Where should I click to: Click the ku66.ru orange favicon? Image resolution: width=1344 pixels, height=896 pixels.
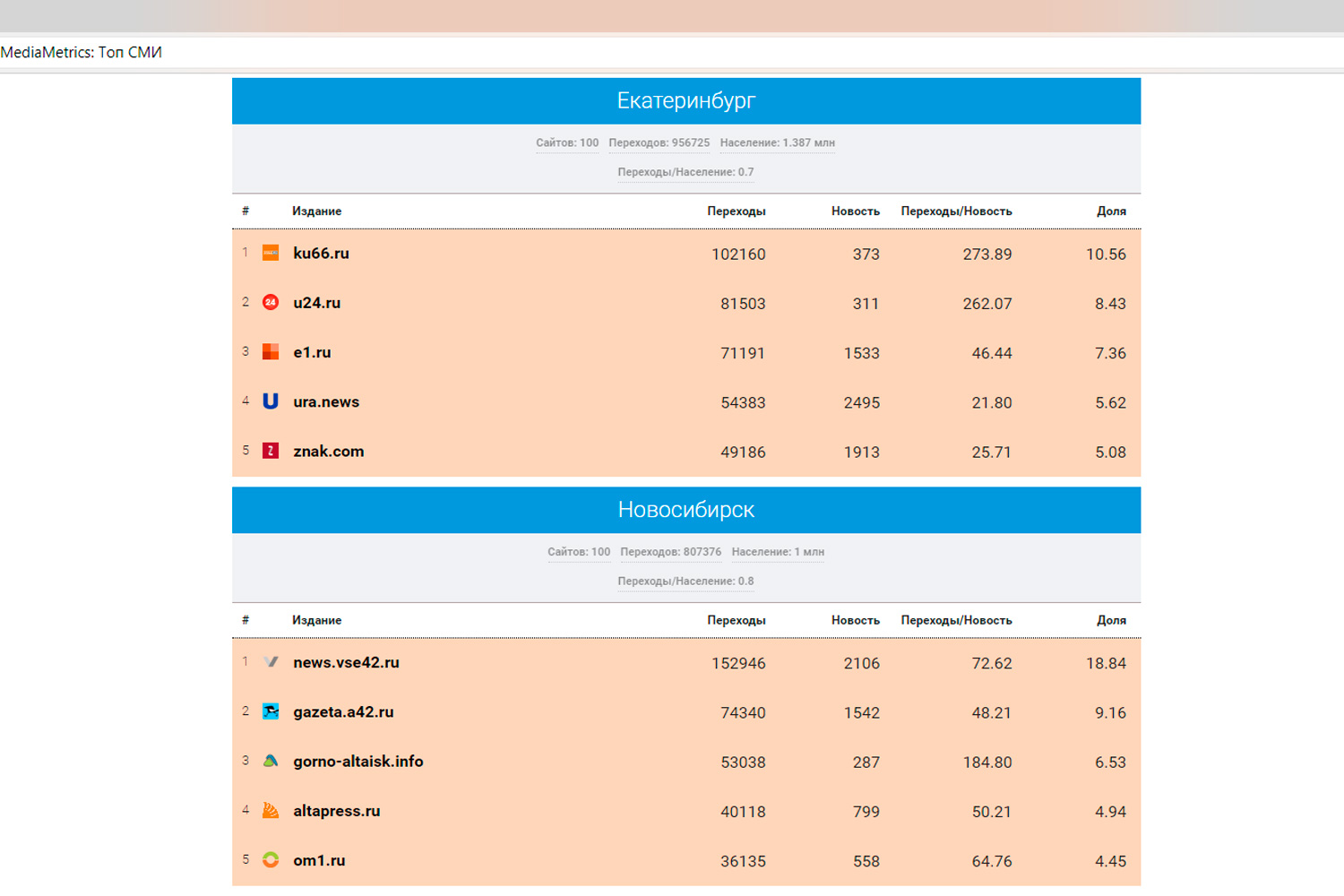click(271, 254)
